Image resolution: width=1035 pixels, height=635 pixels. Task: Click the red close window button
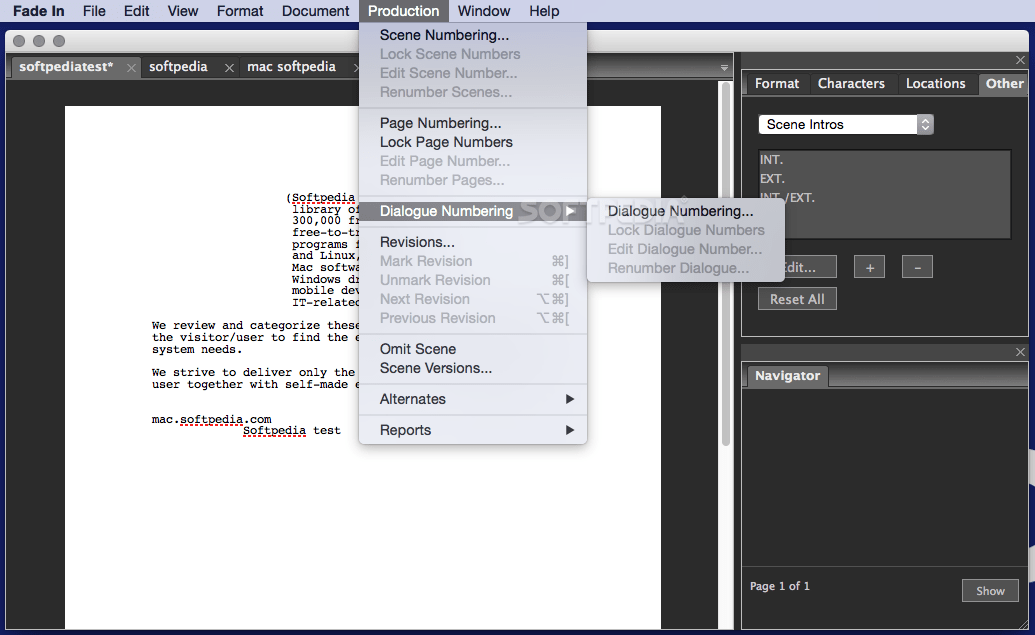pyautogui.click(x=19, y=41)
